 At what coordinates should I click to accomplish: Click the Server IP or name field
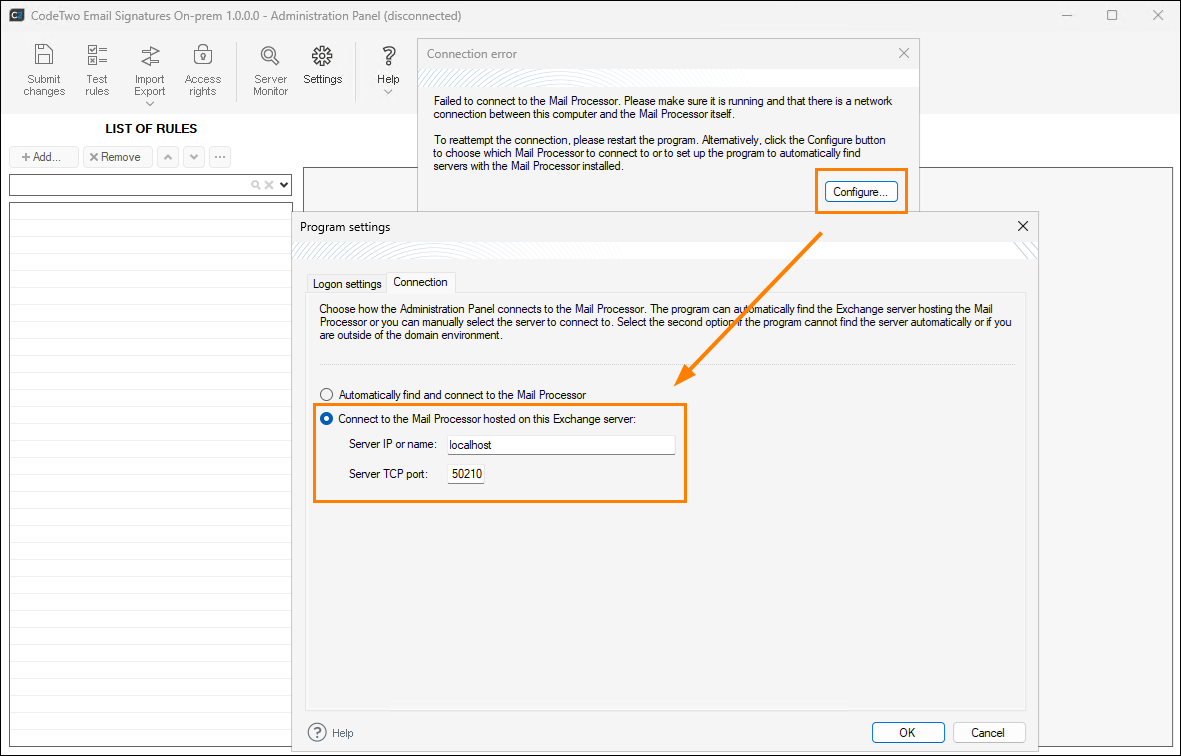(560, 445)
